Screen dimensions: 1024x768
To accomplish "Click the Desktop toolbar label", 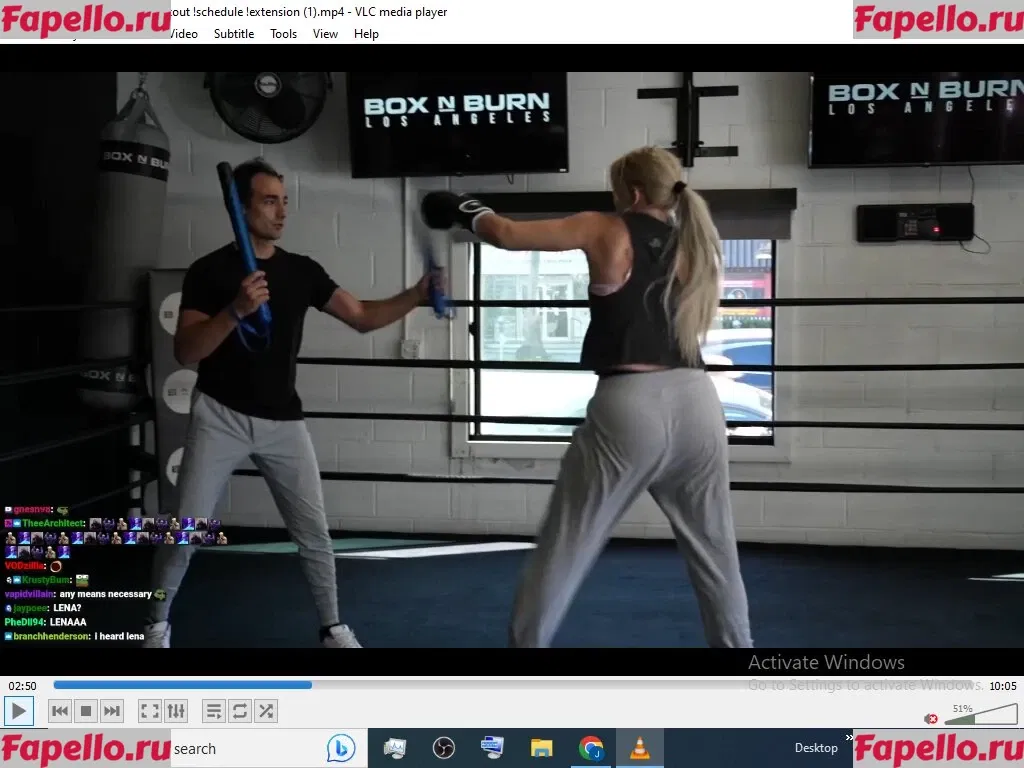I will coord(816,748).
